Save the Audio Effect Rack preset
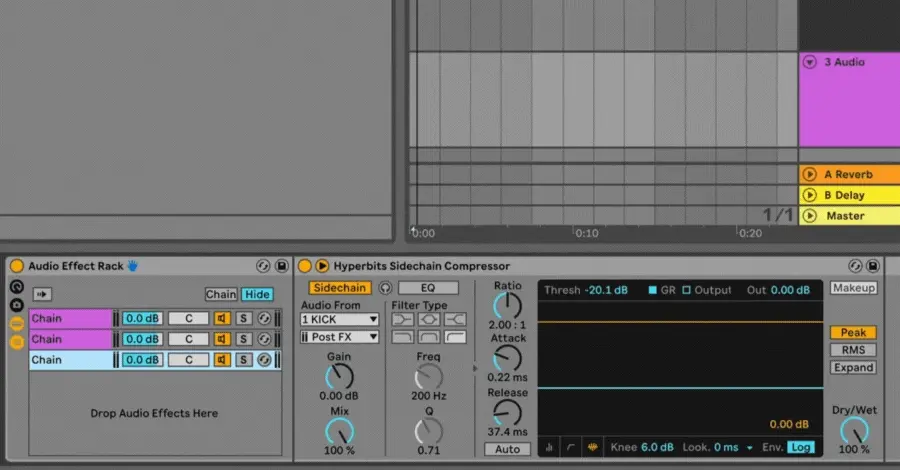Screen dimensions: 900x470 point(282,266)
